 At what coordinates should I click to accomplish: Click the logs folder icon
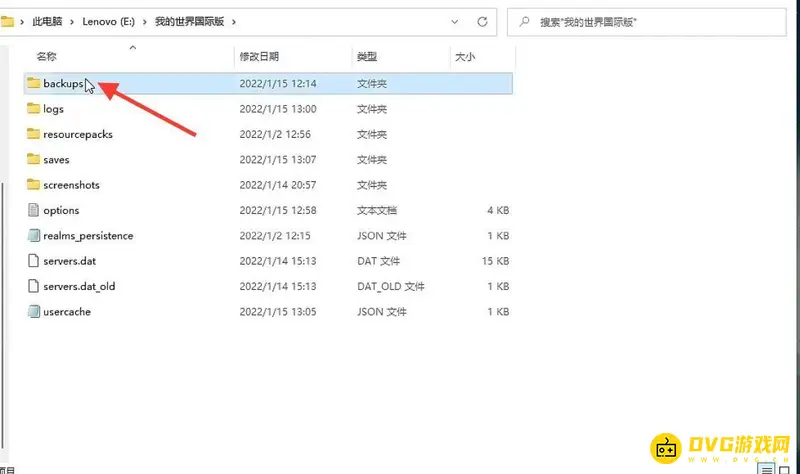tap(33, 109)
